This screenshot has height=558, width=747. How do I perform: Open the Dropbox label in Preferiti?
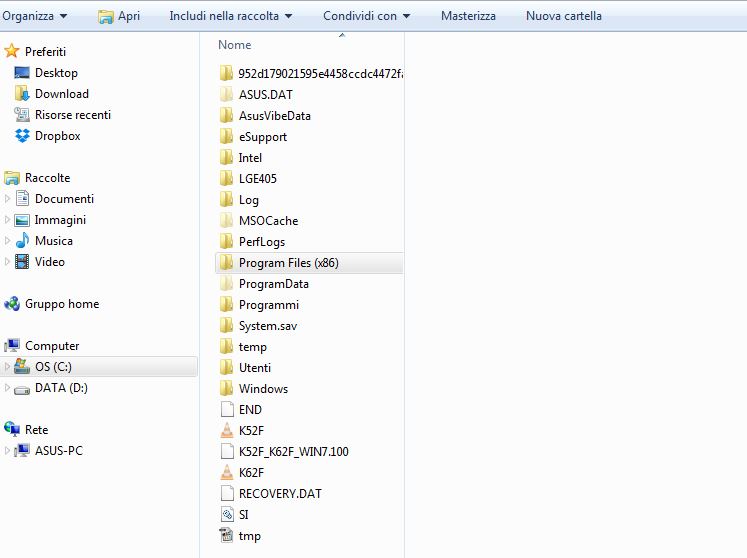point(58,136)
